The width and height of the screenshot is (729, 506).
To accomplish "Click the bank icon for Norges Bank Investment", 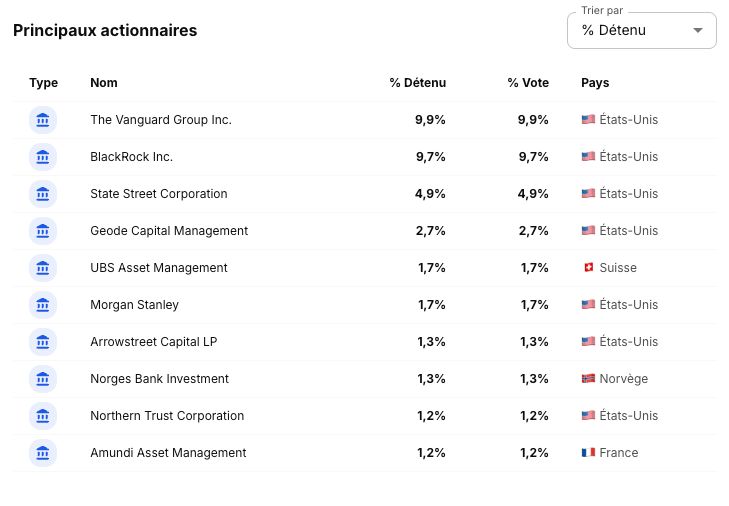I will 43,379.
